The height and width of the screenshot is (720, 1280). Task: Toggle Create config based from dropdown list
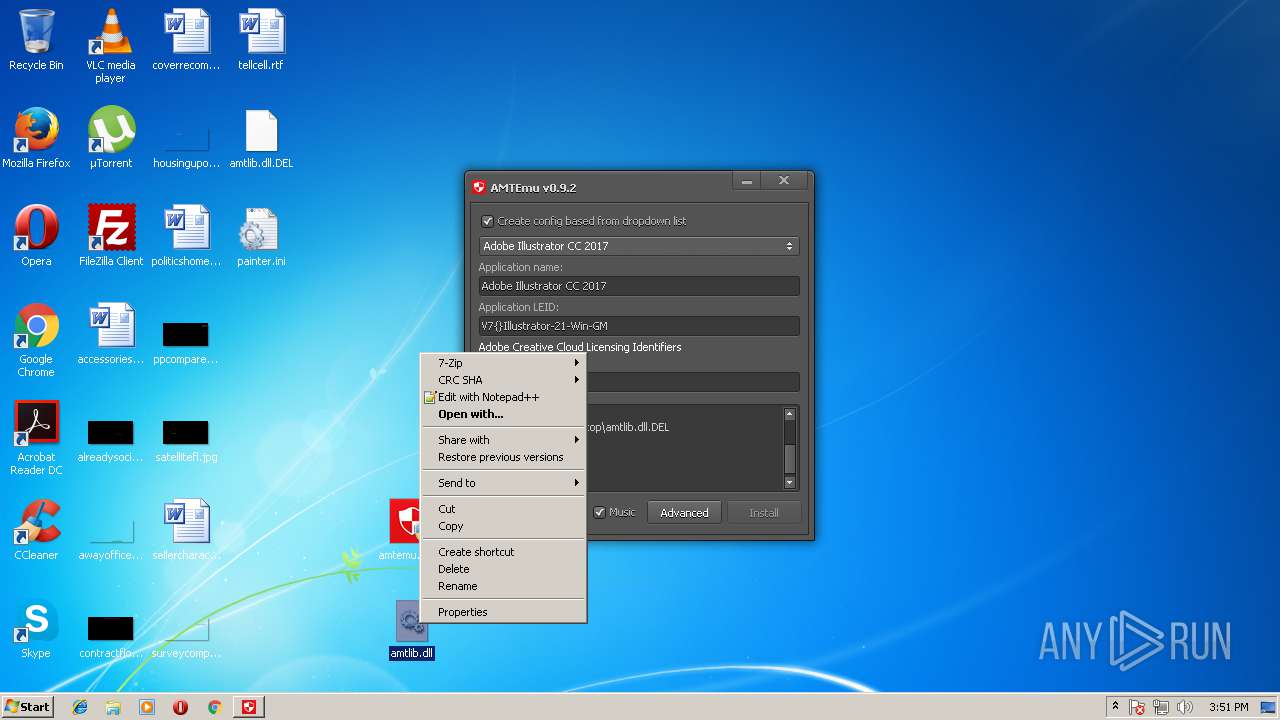pyautogui.click(x=487, y=221)
